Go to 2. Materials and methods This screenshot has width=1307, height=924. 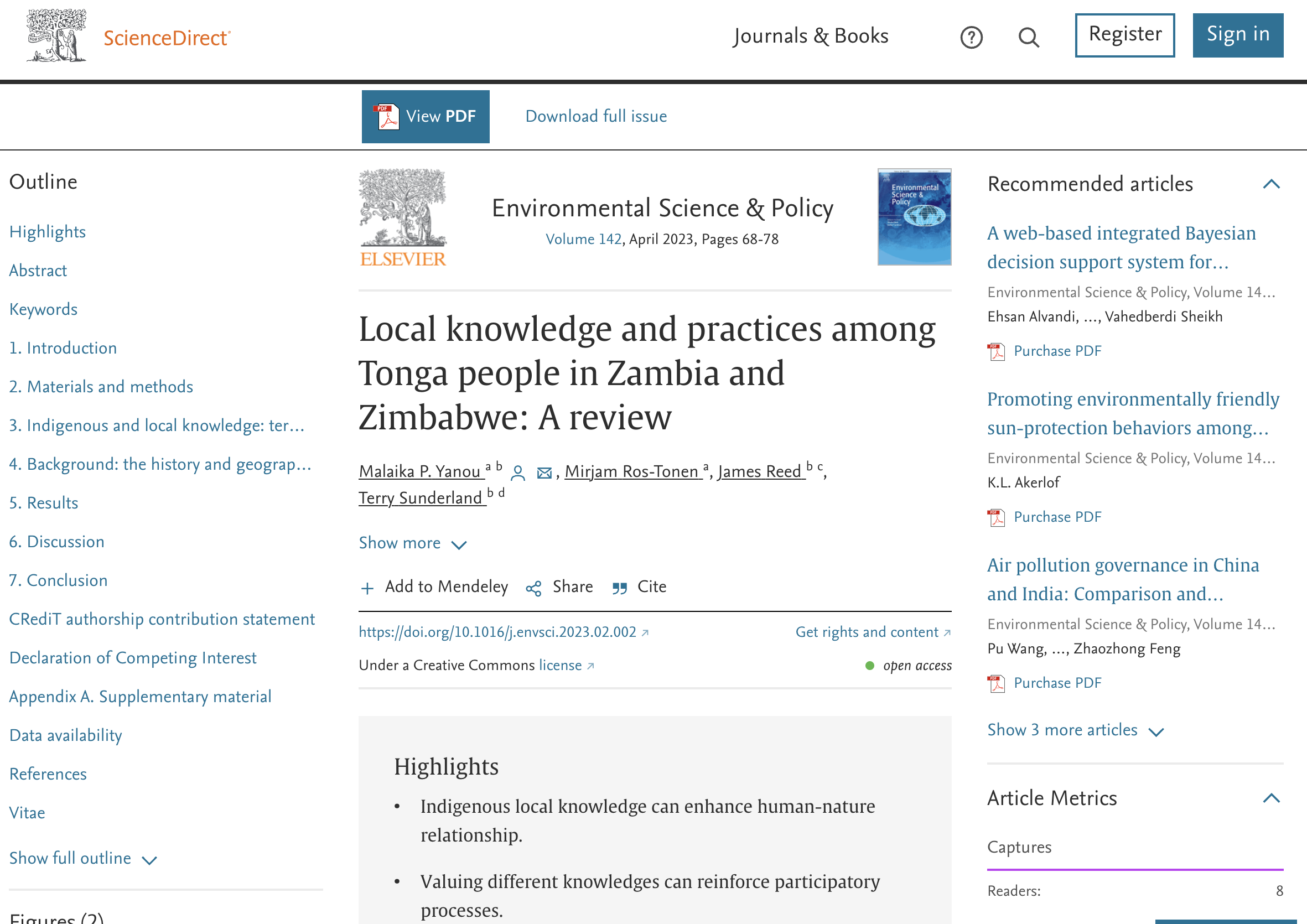[101, 387]
